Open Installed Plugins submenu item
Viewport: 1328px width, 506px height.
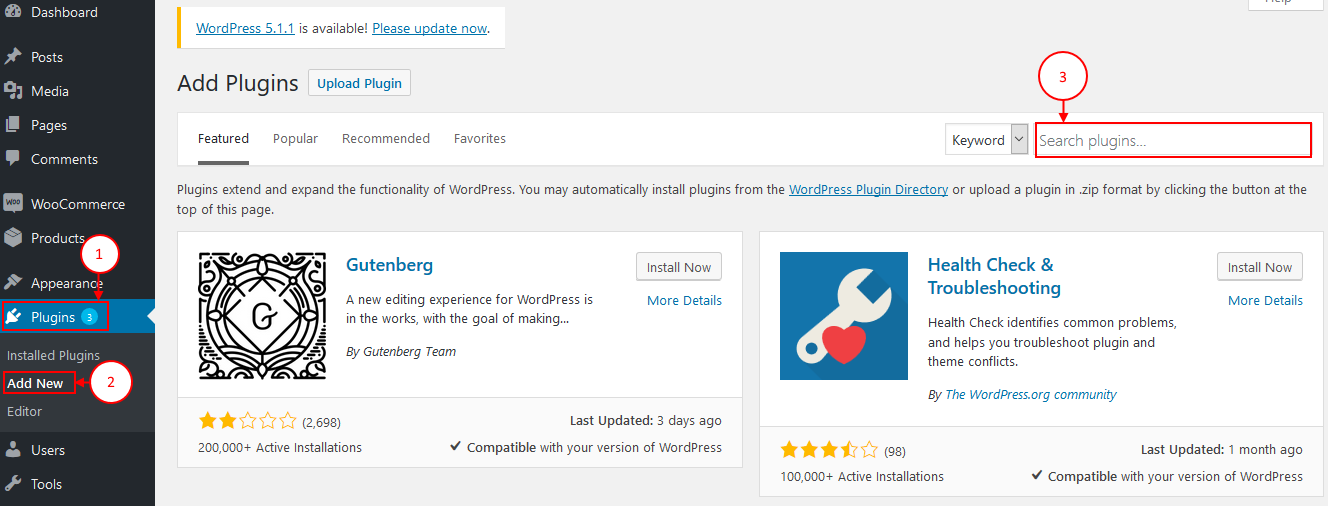(x=53, y=355)
